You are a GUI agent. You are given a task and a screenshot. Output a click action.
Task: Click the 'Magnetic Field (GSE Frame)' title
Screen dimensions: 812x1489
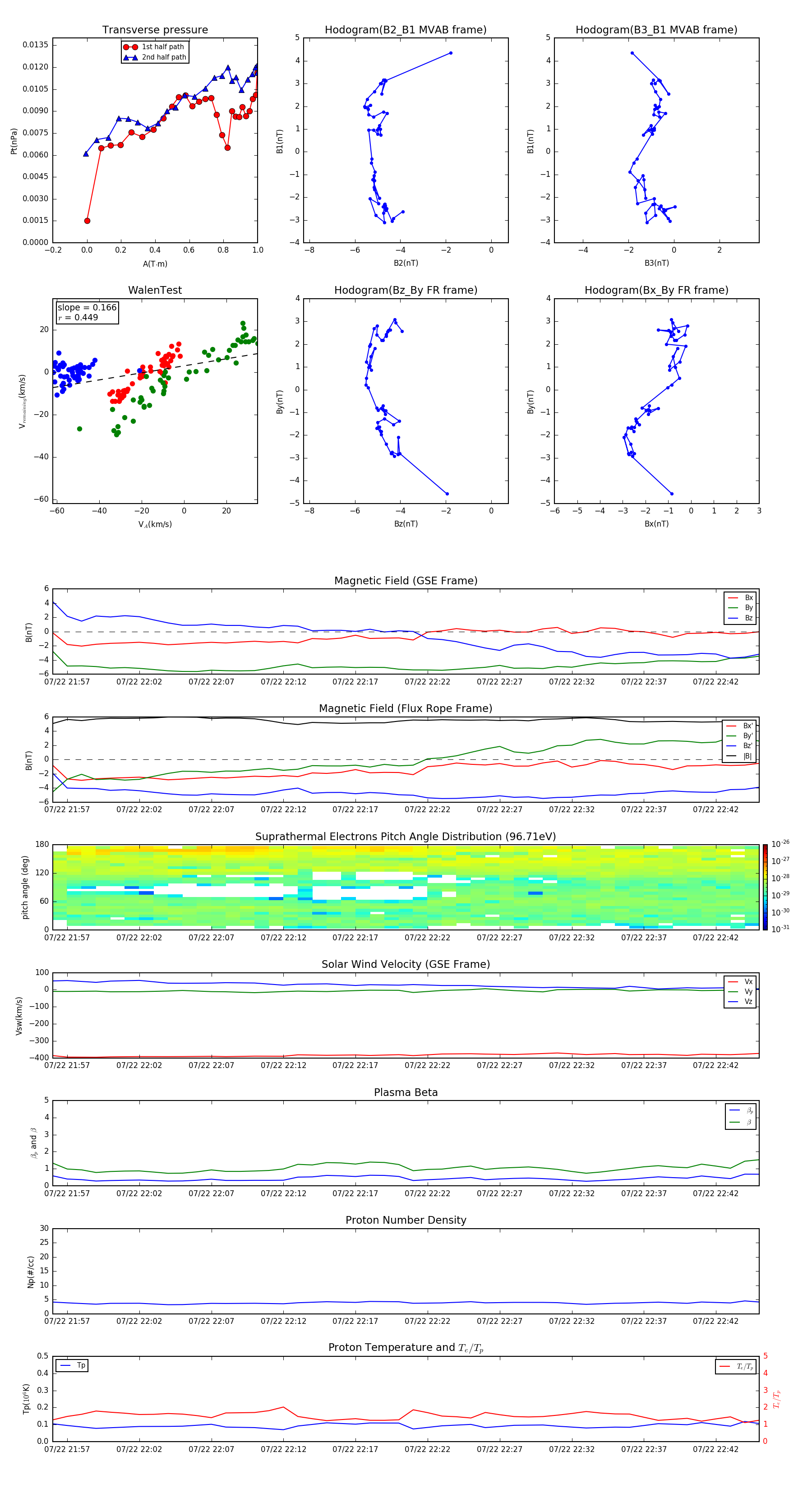pyautogui.click(x=406, y=580)
